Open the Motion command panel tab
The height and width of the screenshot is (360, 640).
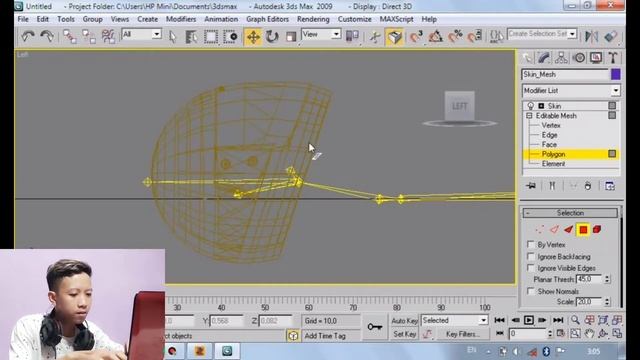(x=579, y=58)
